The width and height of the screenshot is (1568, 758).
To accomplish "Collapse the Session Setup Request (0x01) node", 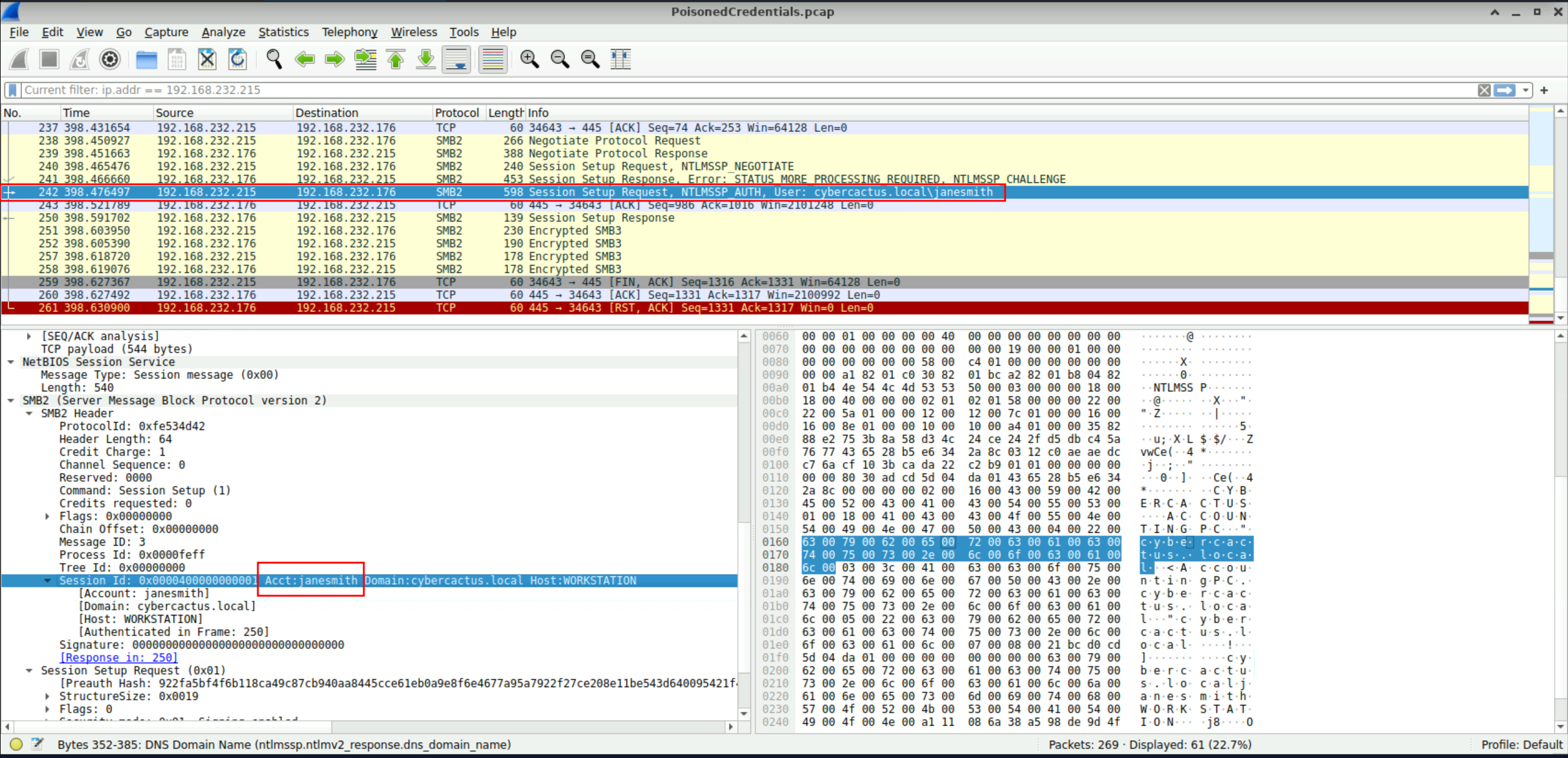I will (x=29, y=670).
